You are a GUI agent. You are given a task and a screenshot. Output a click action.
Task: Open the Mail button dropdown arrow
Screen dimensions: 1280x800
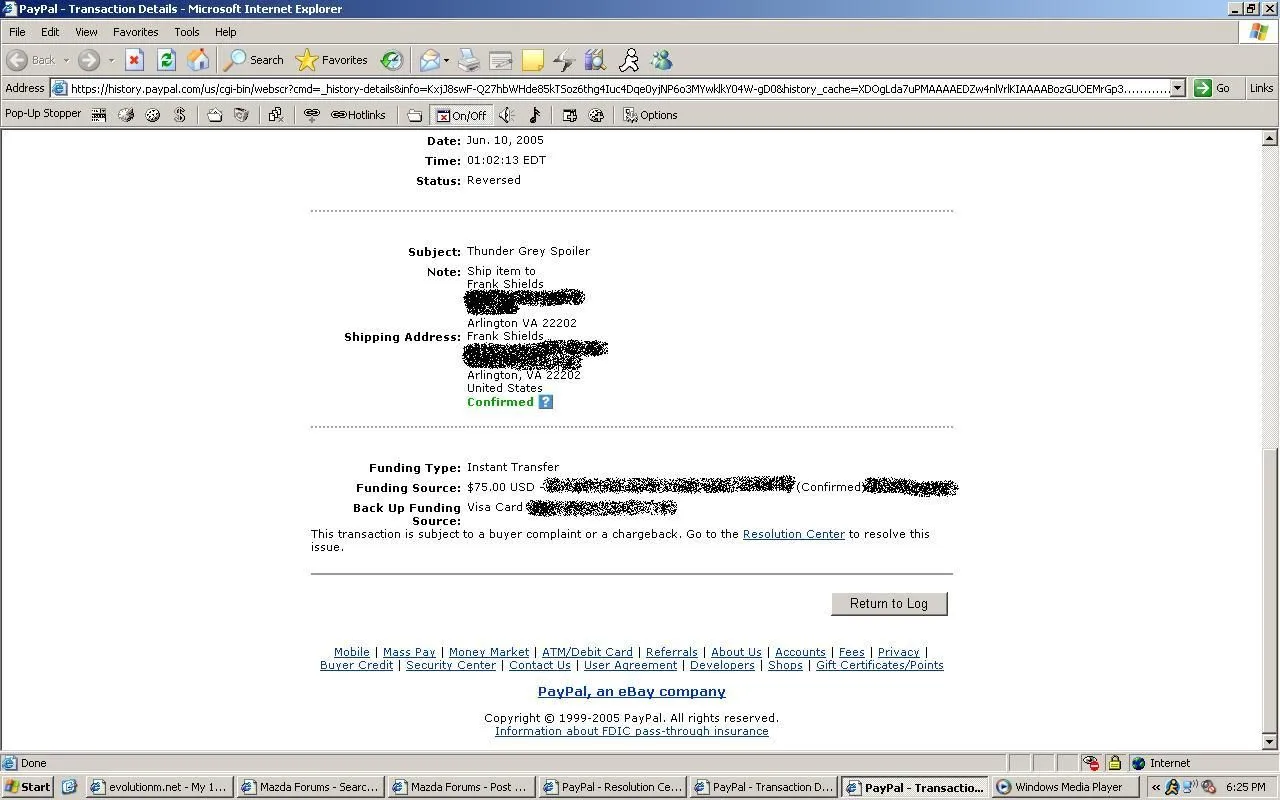click(x=446, y=60)
